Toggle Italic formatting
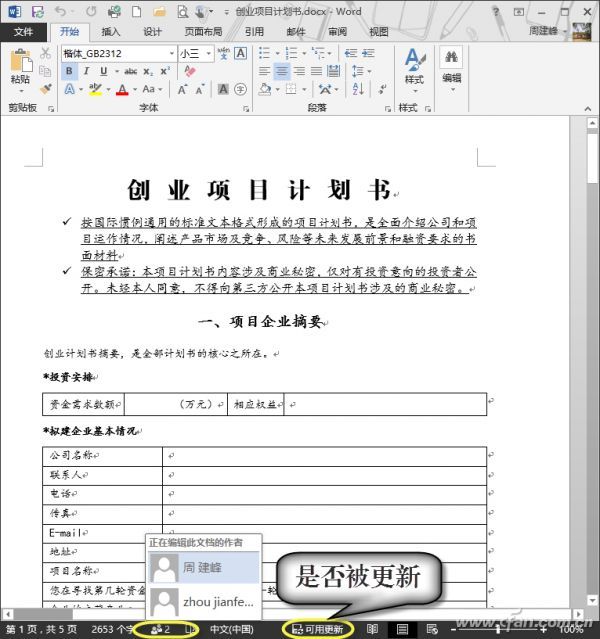 click(86, 71)
